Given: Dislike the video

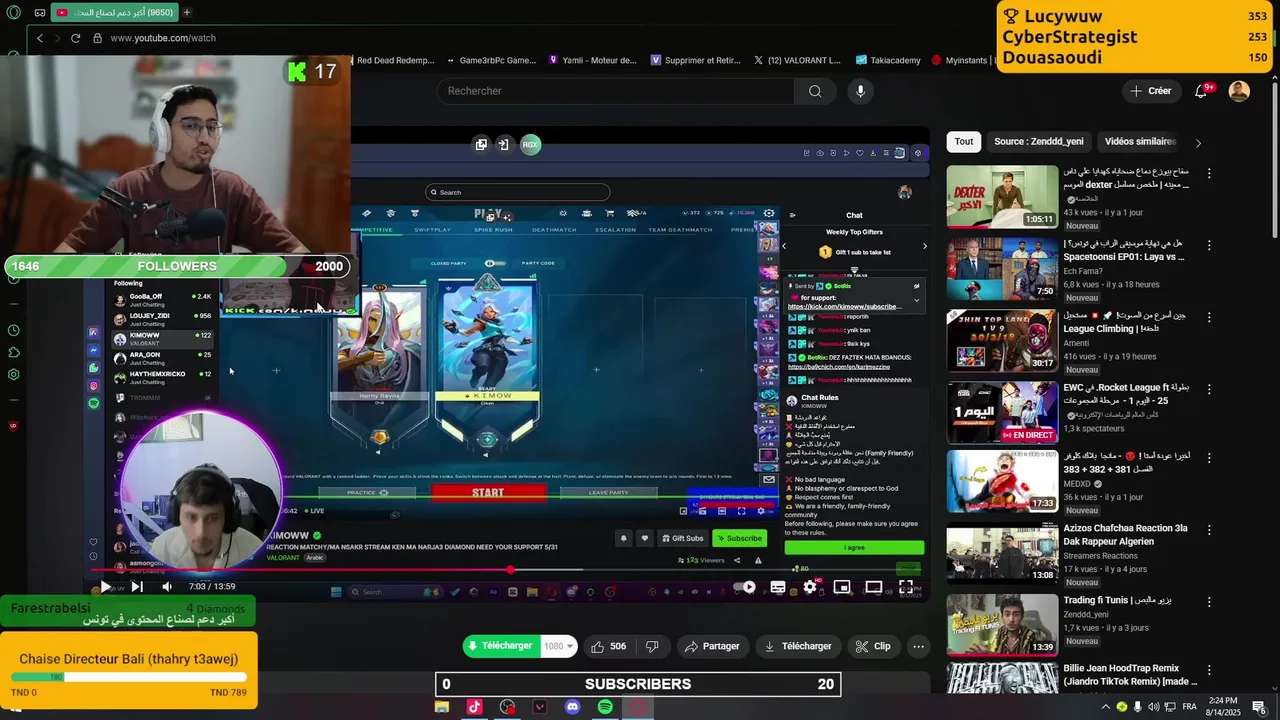Looking at the screenshot, I should 652,646.
